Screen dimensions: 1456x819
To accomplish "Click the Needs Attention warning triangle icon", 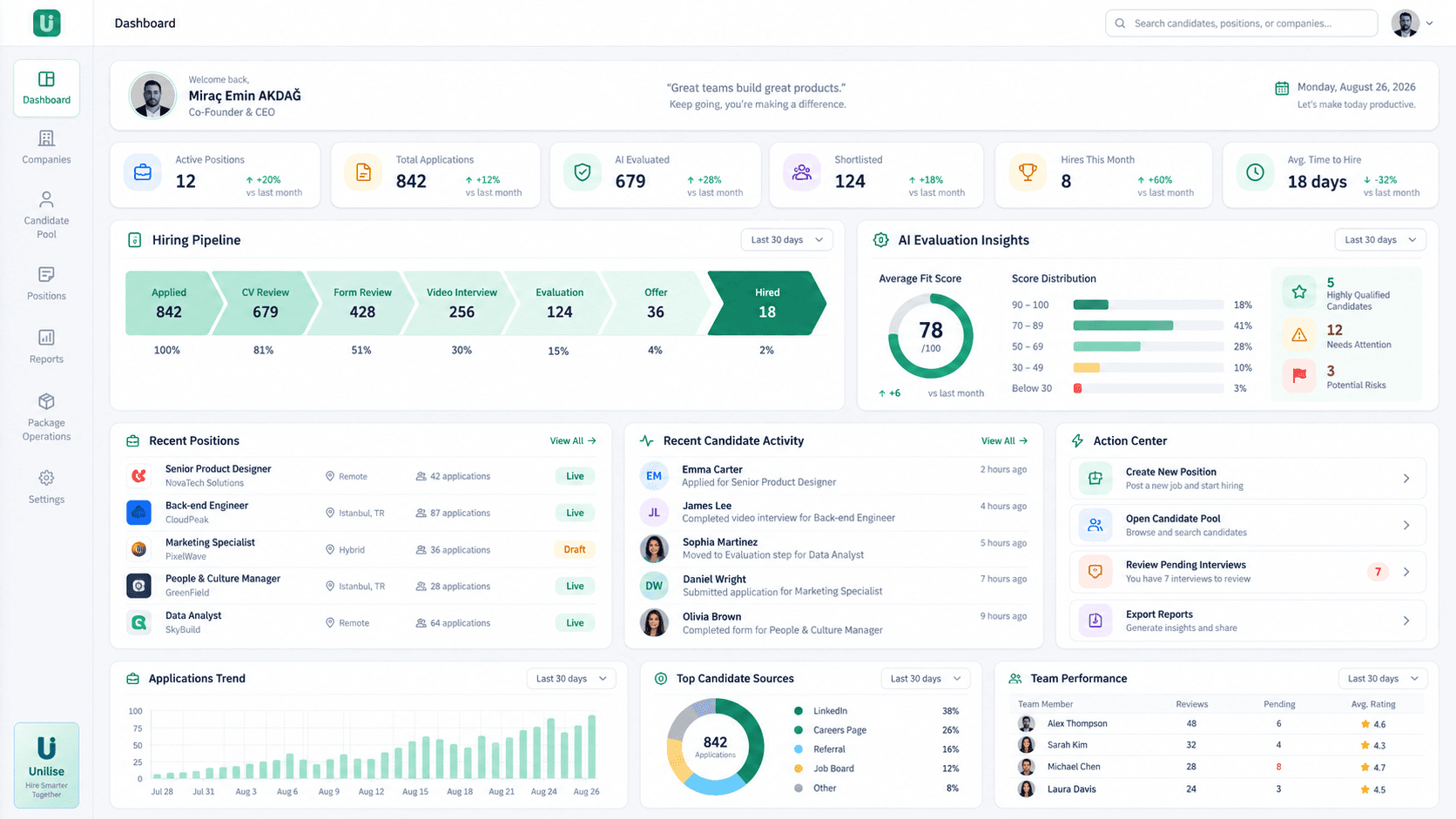I will [x=1299, y=335].
